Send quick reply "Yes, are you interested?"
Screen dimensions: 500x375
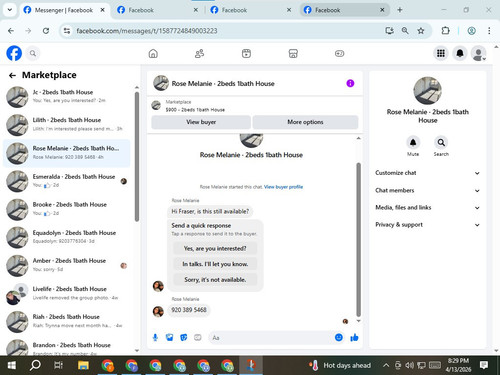pos(215,248)
